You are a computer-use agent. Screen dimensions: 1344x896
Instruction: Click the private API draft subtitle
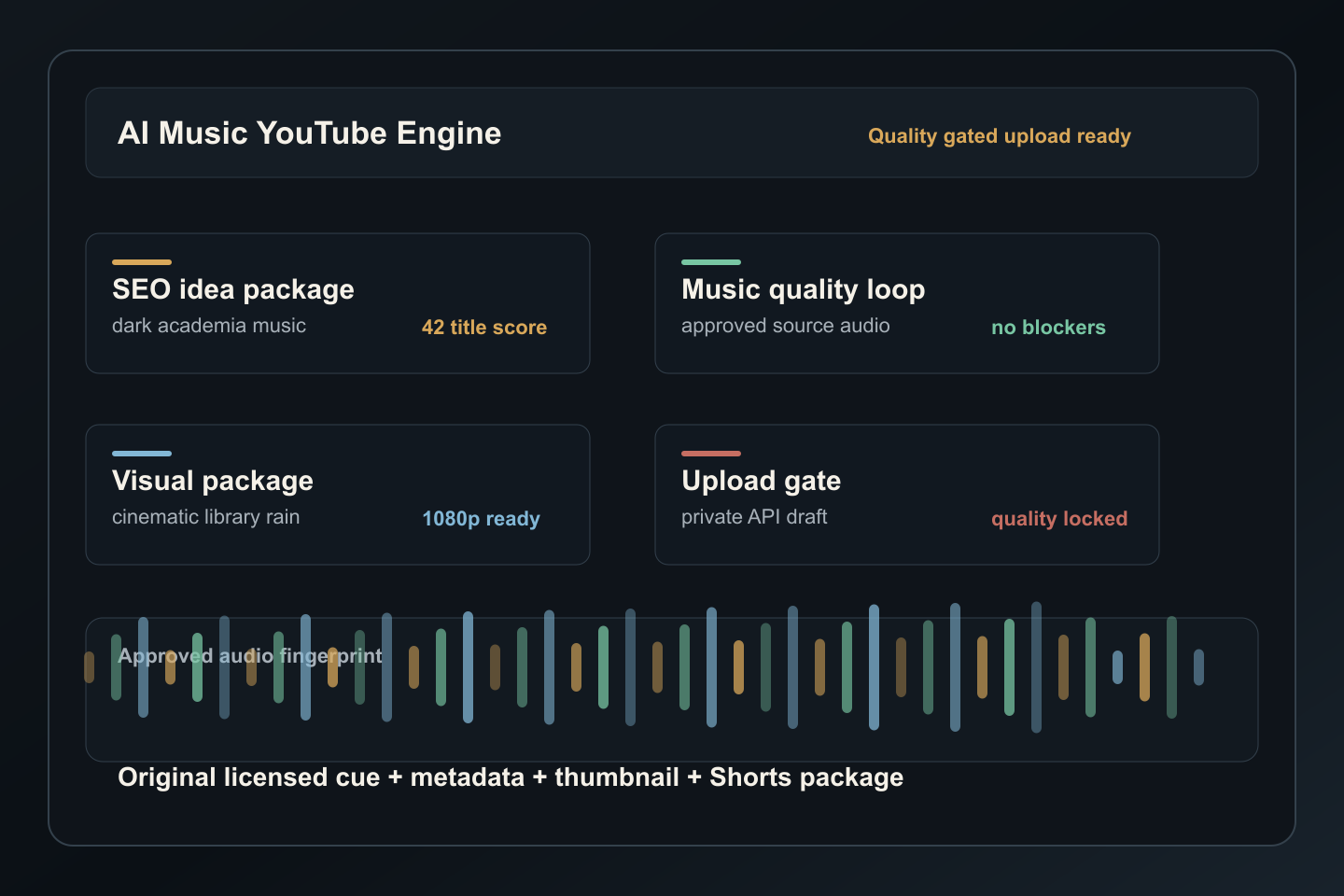754,517
